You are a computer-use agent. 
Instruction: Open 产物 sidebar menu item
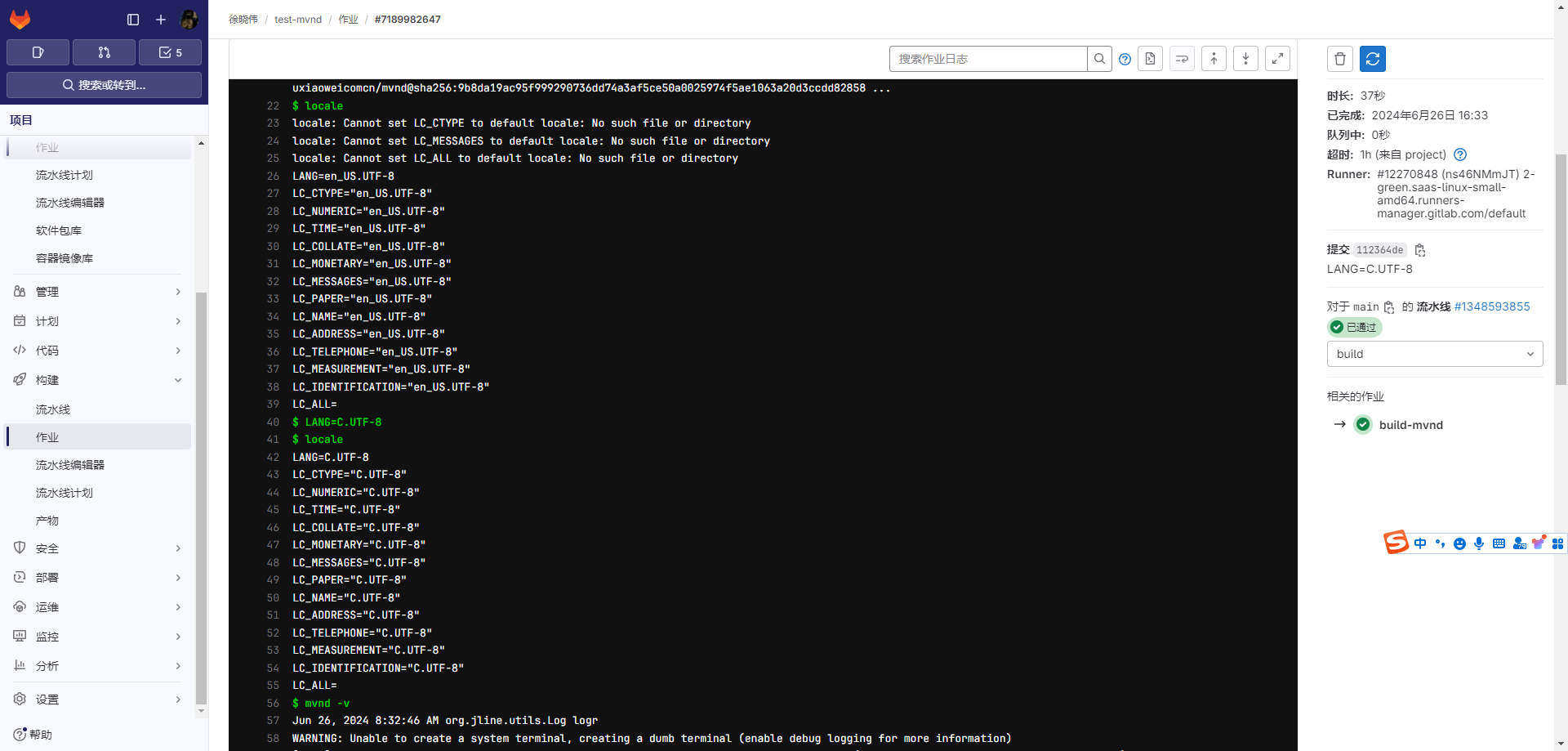(x=47, y=521)
